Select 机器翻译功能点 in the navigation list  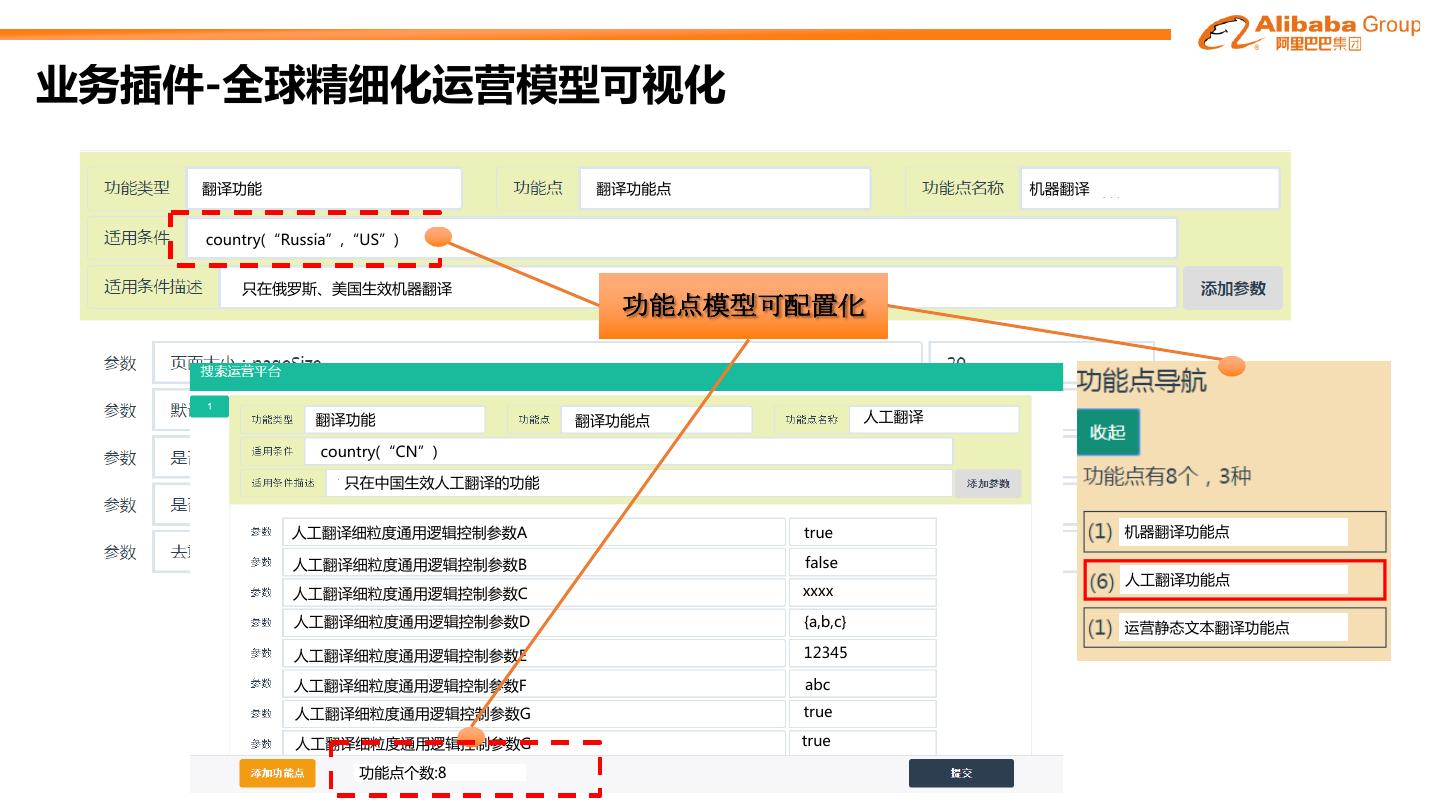(1234, 532)
